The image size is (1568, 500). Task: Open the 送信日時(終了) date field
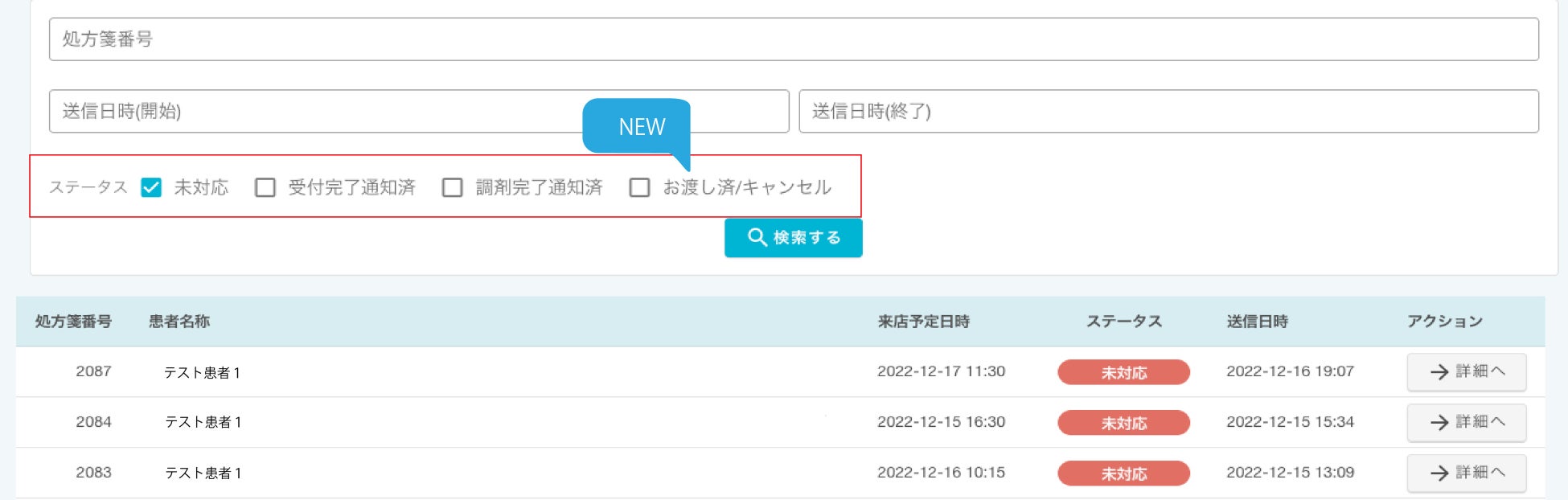(1168, 111)
